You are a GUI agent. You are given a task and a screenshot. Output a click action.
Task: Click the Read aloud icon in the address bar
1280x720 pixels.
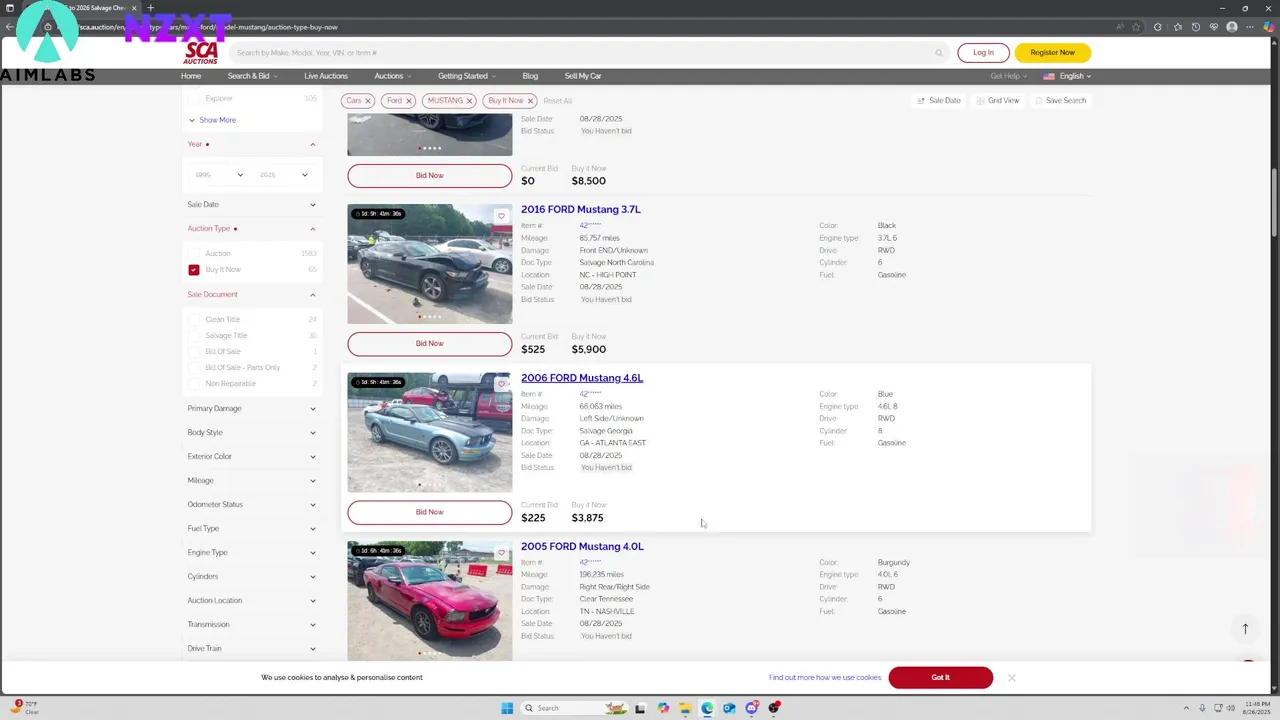pos(1119,27)
